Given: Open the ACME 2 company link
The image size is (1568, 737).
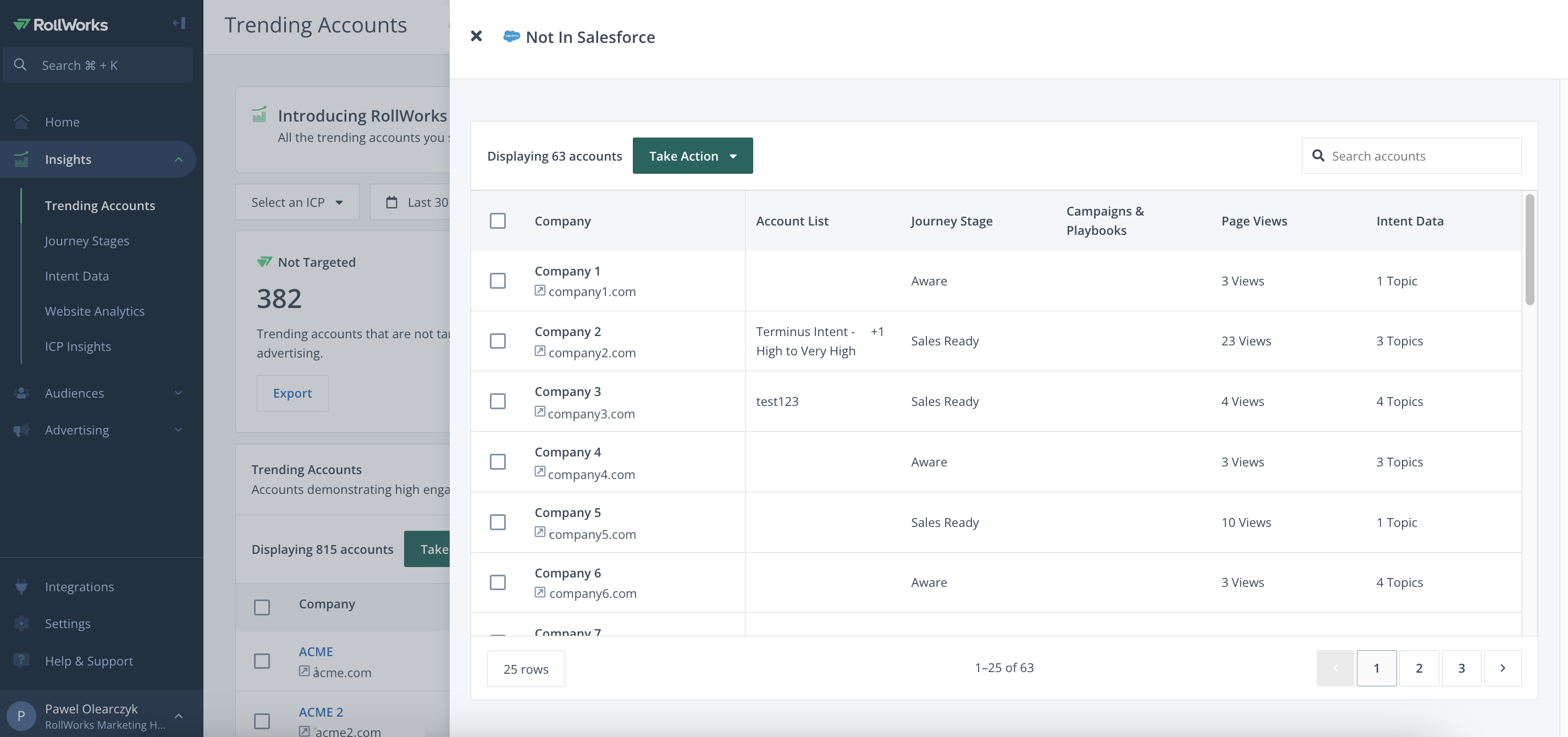Looking at the screenshot, I should 321,712.
